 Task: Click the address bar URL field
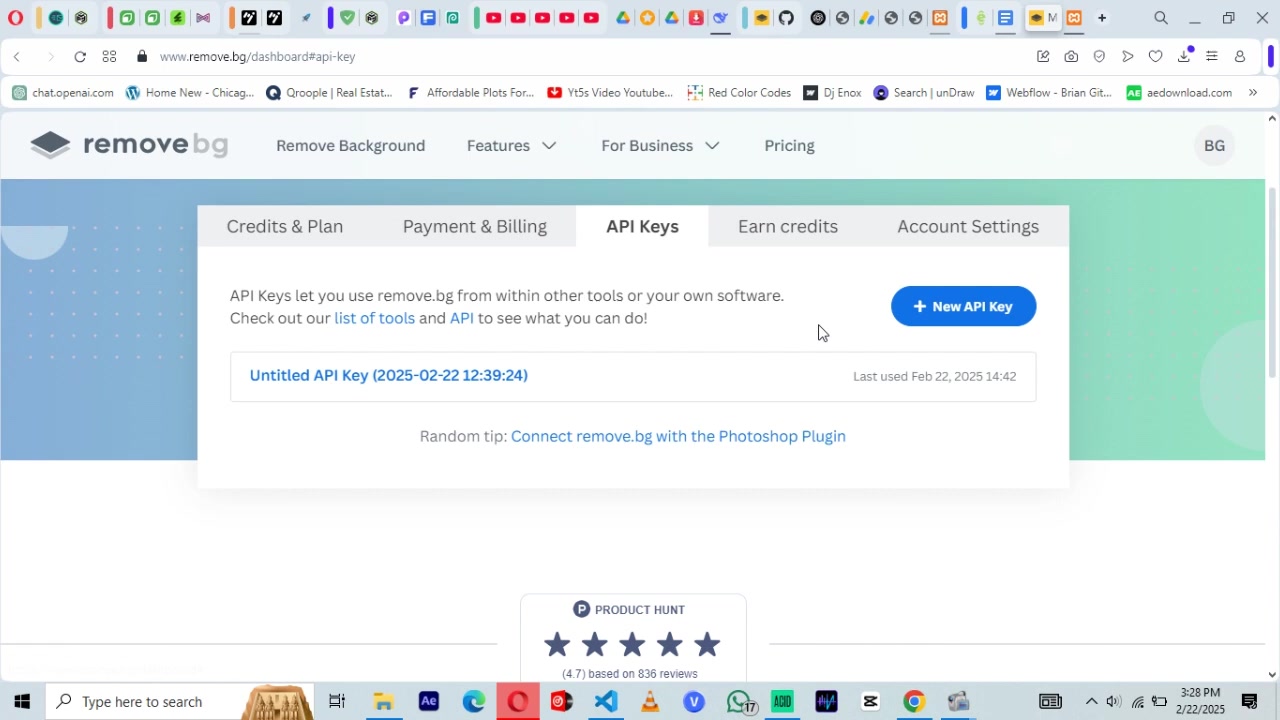coord(590,57)
